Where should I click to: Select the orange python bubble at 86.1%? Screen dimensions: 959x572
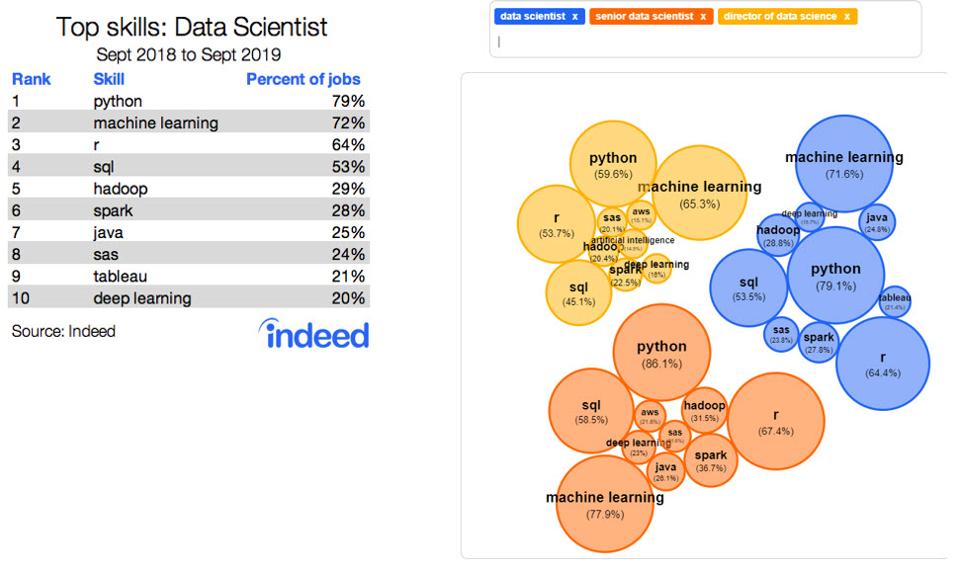pyautogui.click(x=662, y=354)
